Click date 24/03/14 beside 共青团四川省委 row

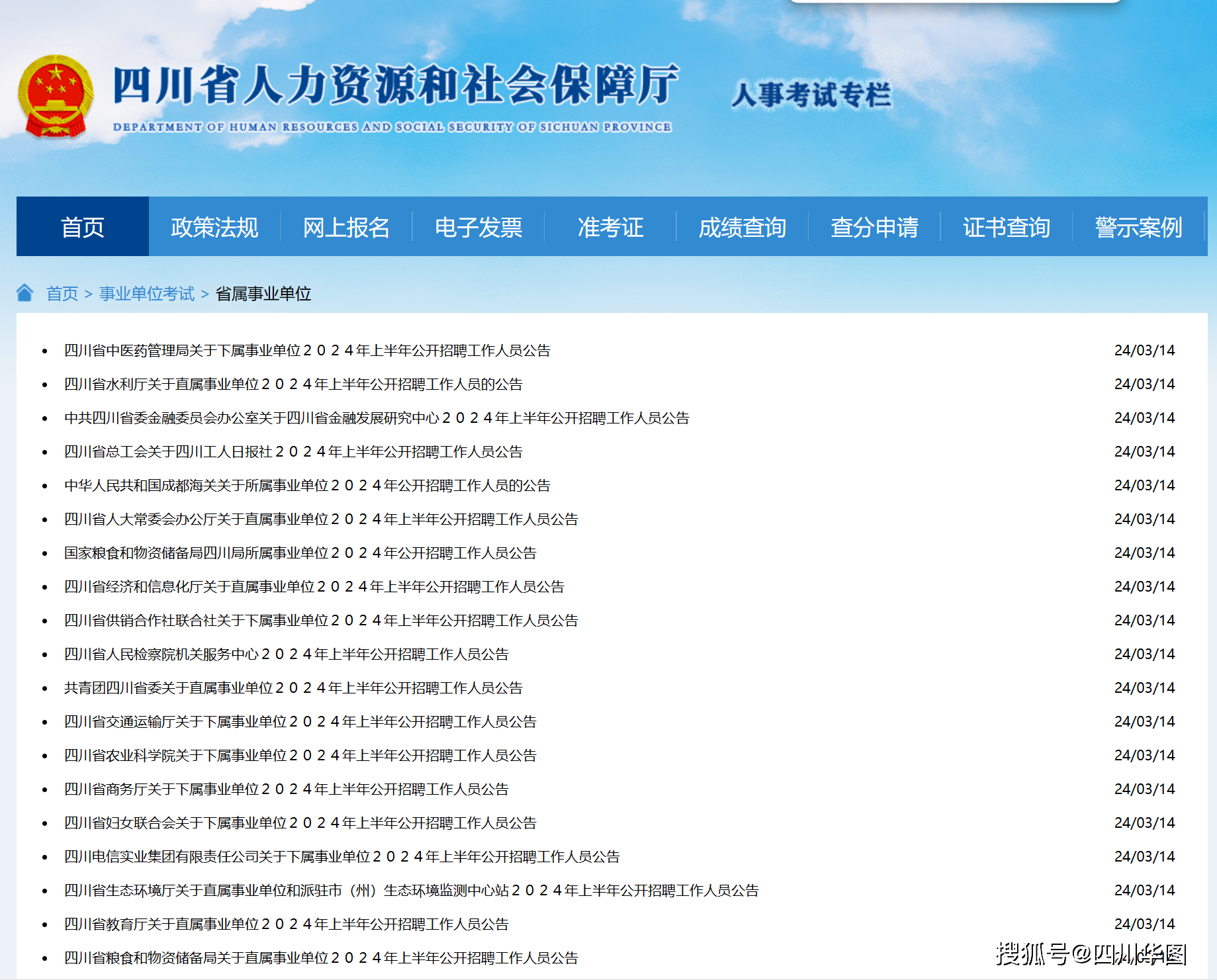coord(1144,688)
